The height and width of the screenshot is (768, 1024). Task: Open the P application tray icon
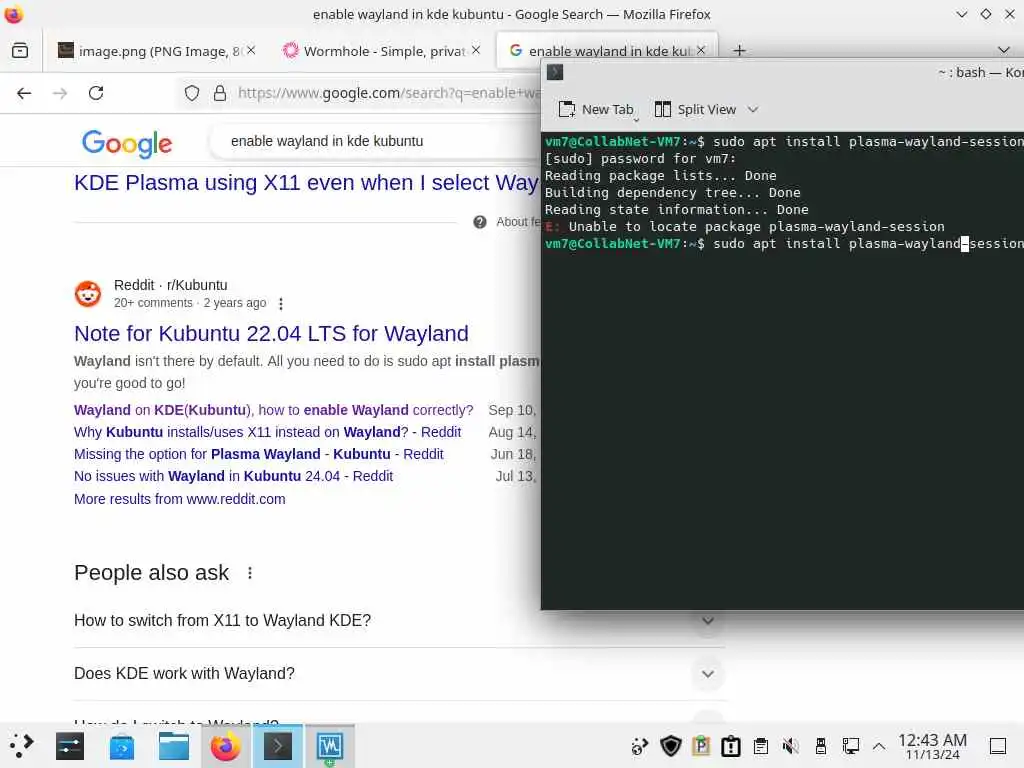point(701,746)
